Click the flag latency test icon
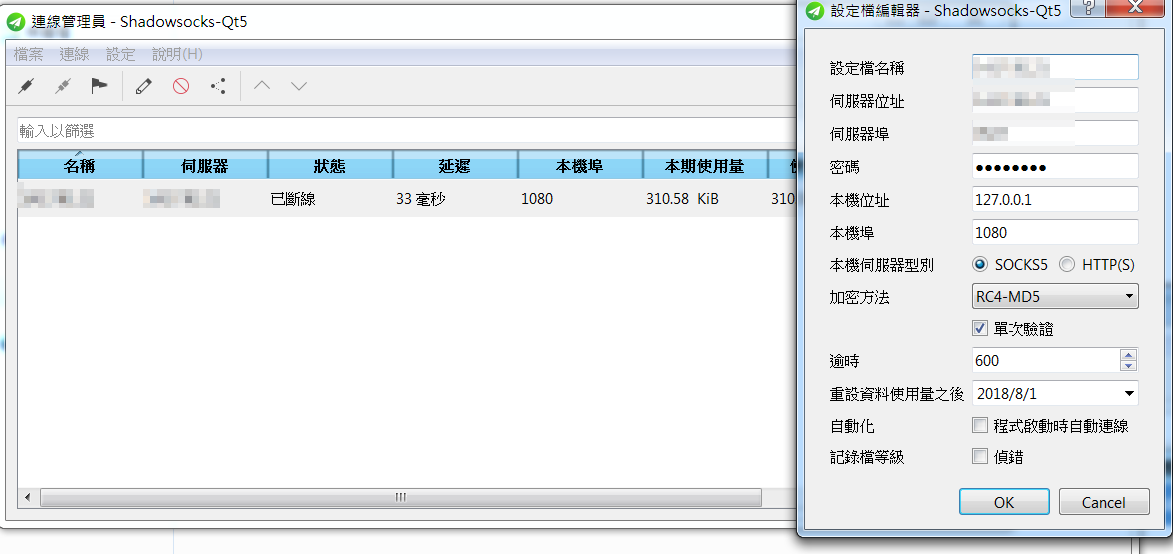Viewport: 1173px width, 554px height. 99,86
